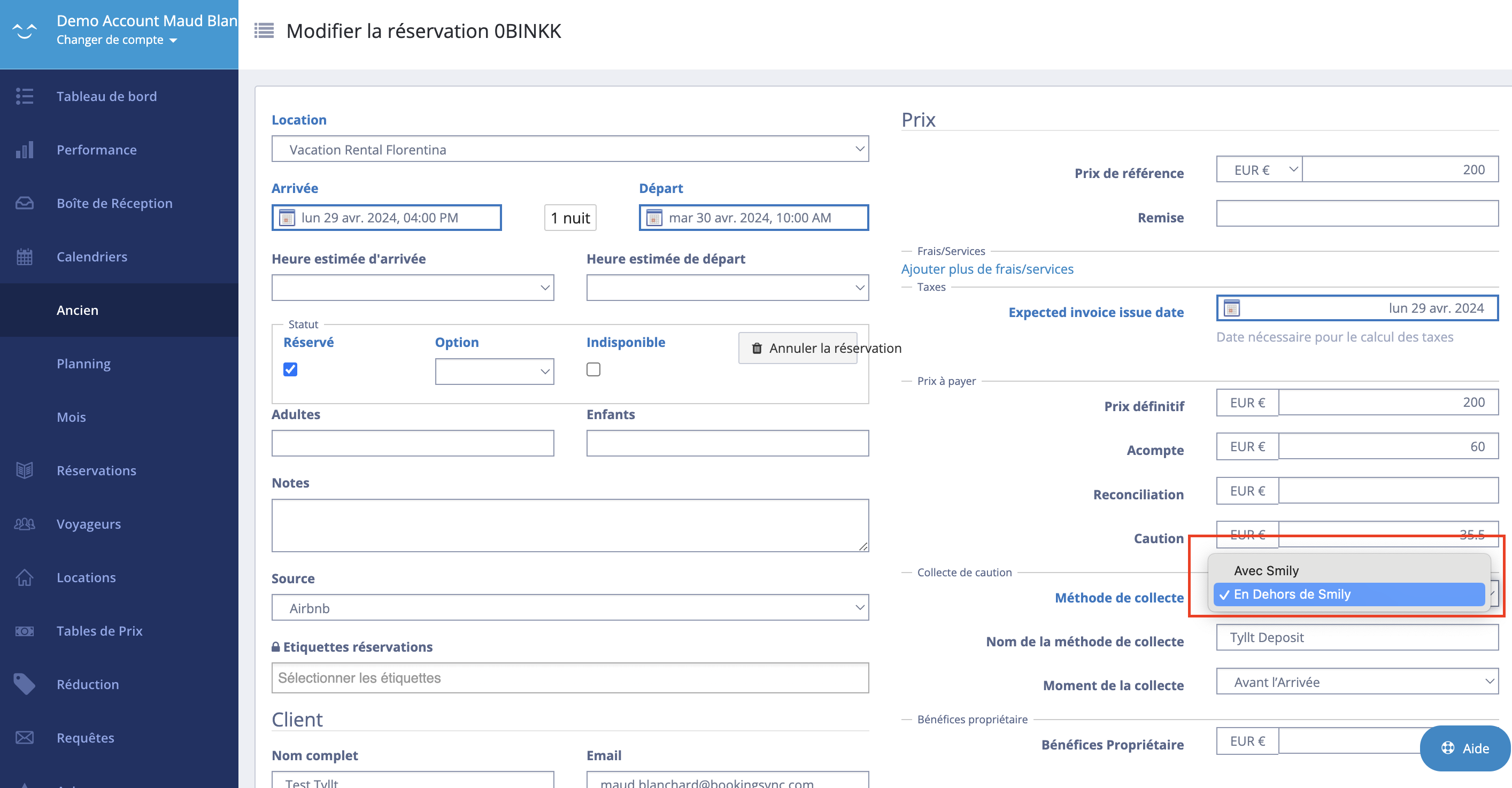This screenshot has width=1512, height=788.
Task: Click the Requêtes envelope icon
Action: pos(25,738)
